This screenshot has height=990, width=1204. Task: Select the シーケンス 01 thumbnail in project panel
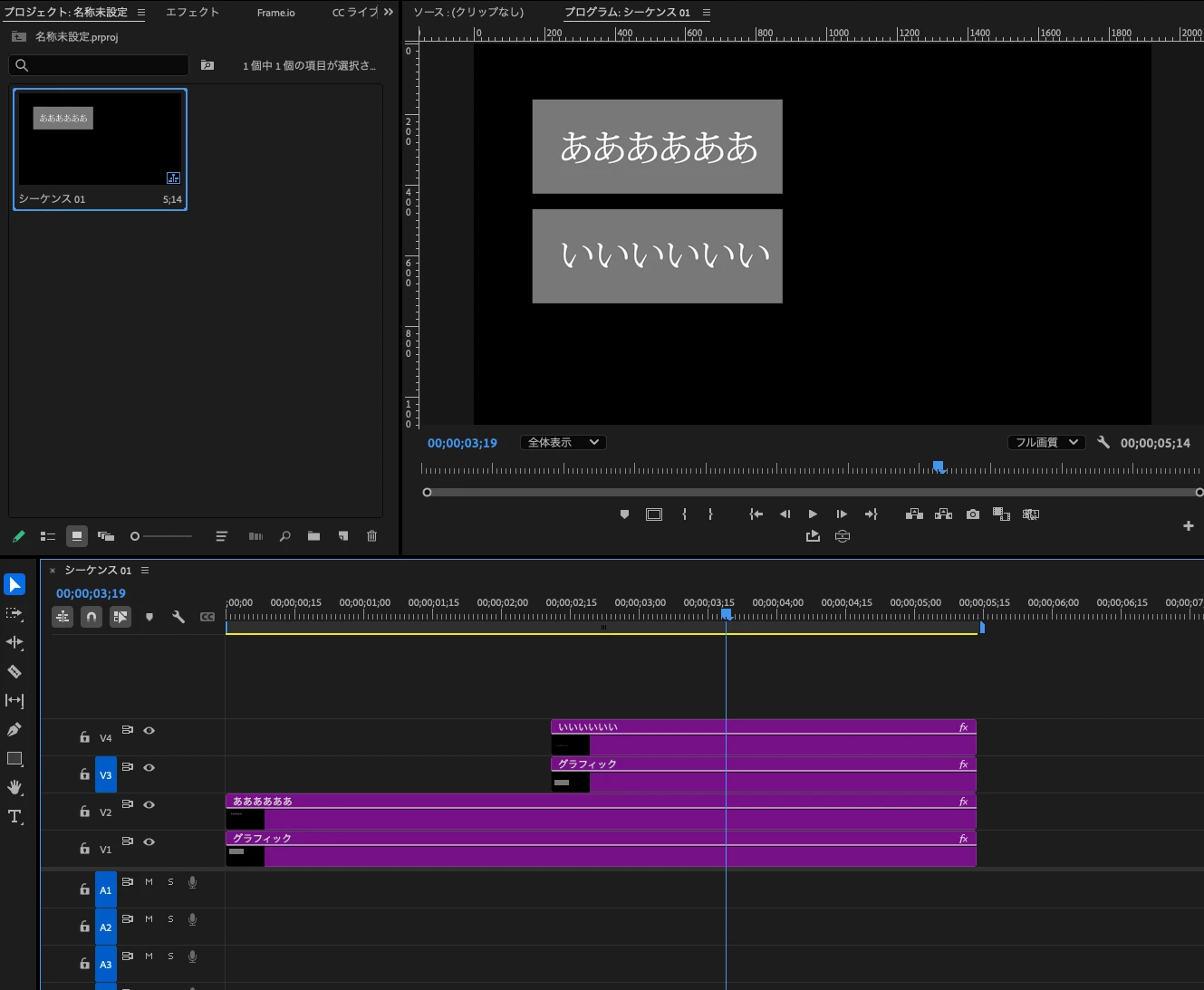pyautogui.click(x=100, y=149)
